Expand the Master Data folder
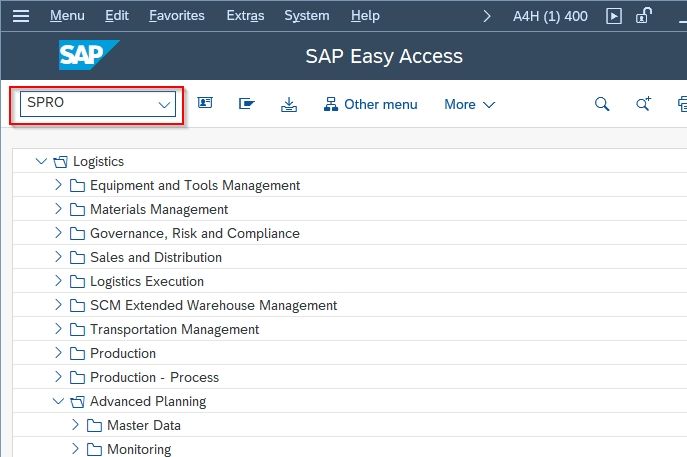 pos(75,425)
